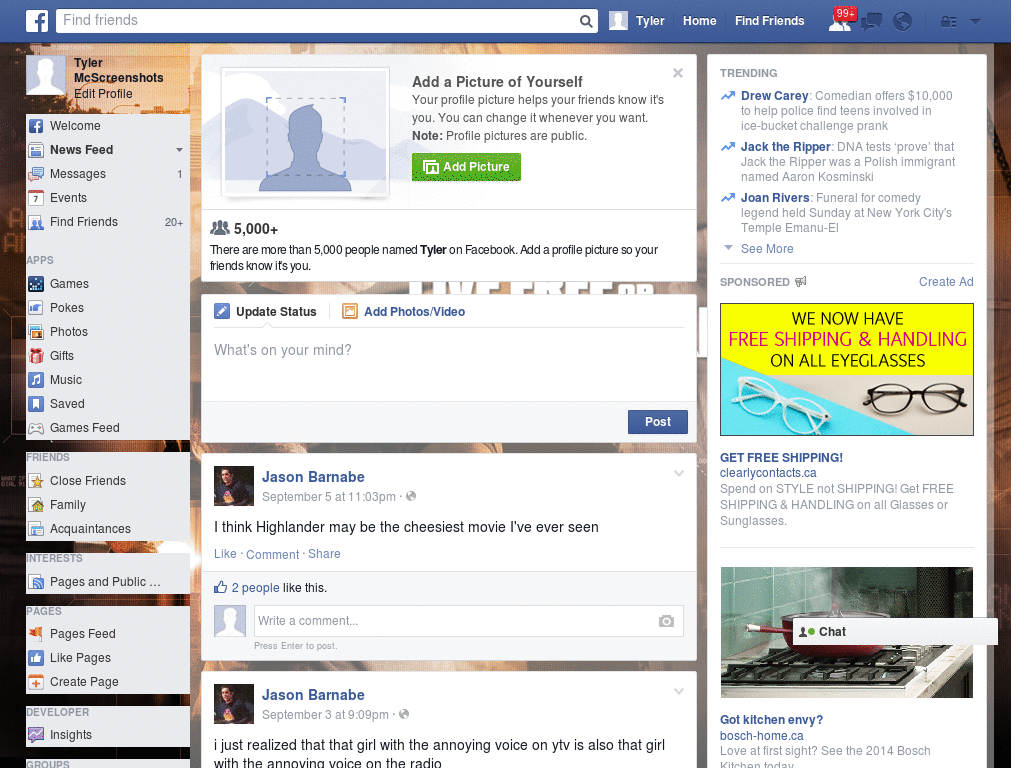Open Messages in the sidebar

pyautogui.click(x=108, y=174)
